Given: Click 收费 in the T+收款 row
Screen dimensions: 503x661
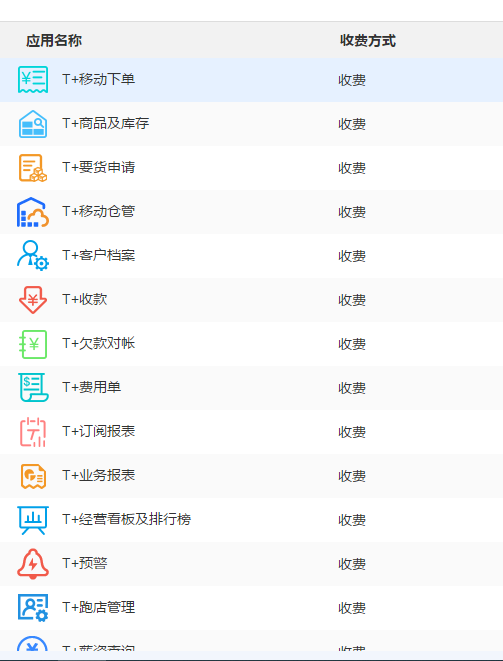Looking at the screenshot, I should [352, 300].
